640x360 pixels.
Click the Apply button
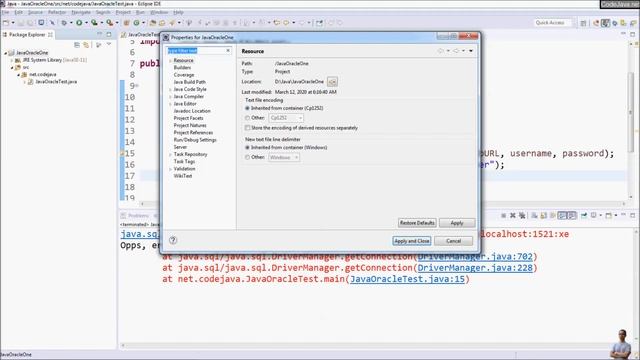(x=457, y=223)
